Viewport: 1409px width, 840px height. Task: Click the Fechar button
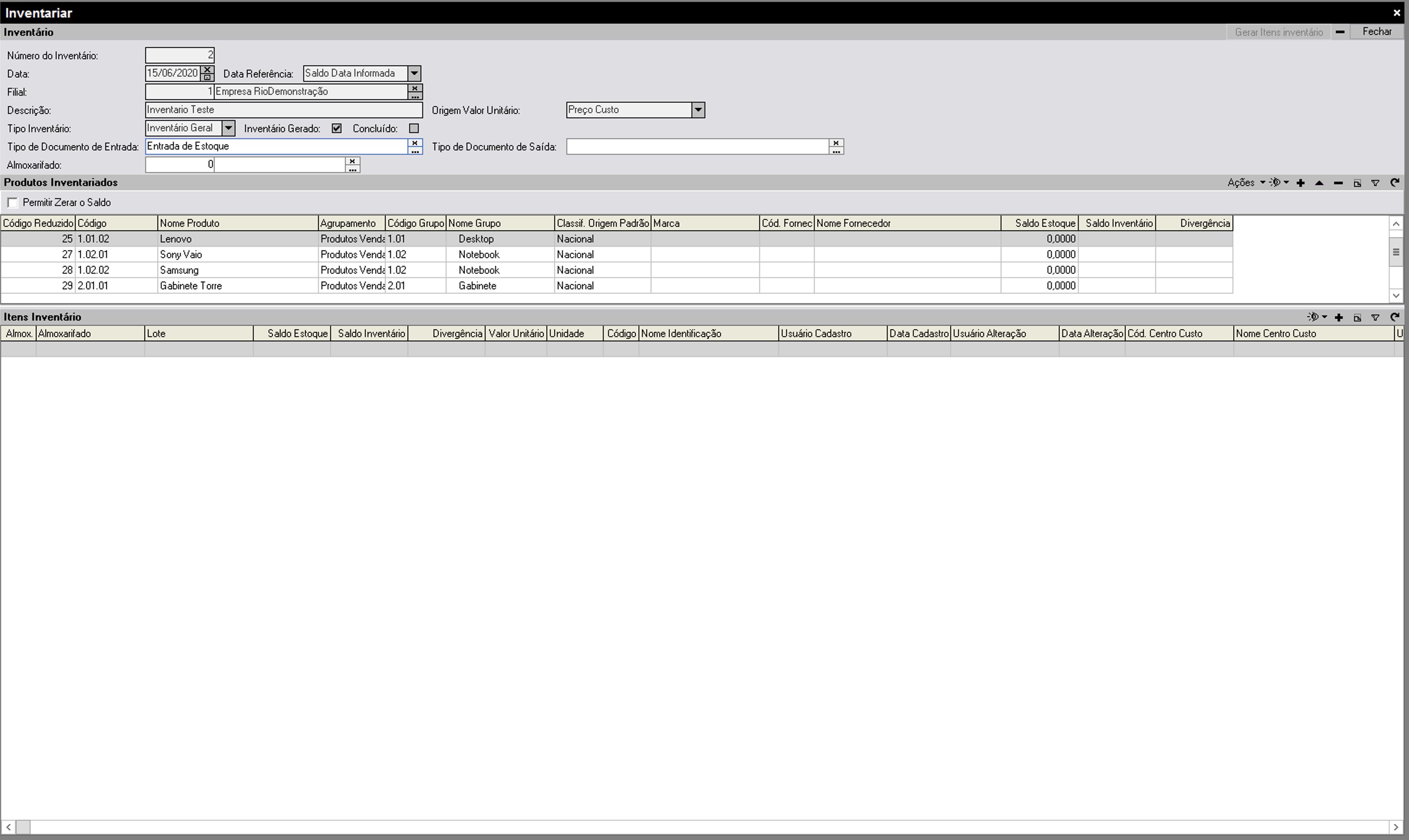tap(1376, 32)
